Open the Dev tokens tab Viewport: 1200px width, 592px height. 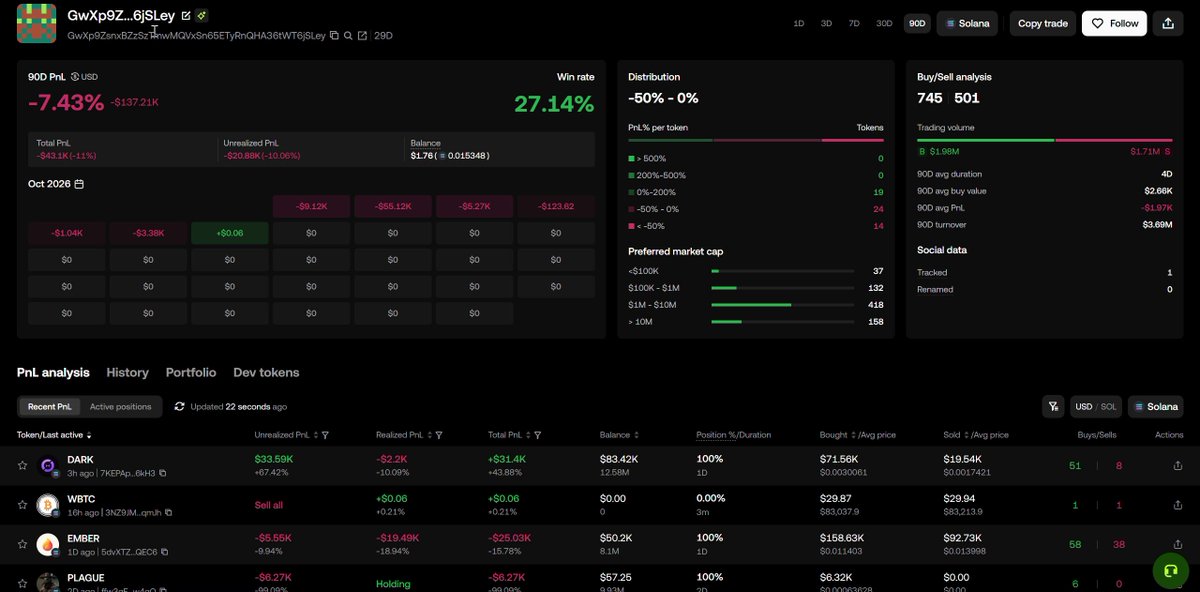click(x=266, y=373)
